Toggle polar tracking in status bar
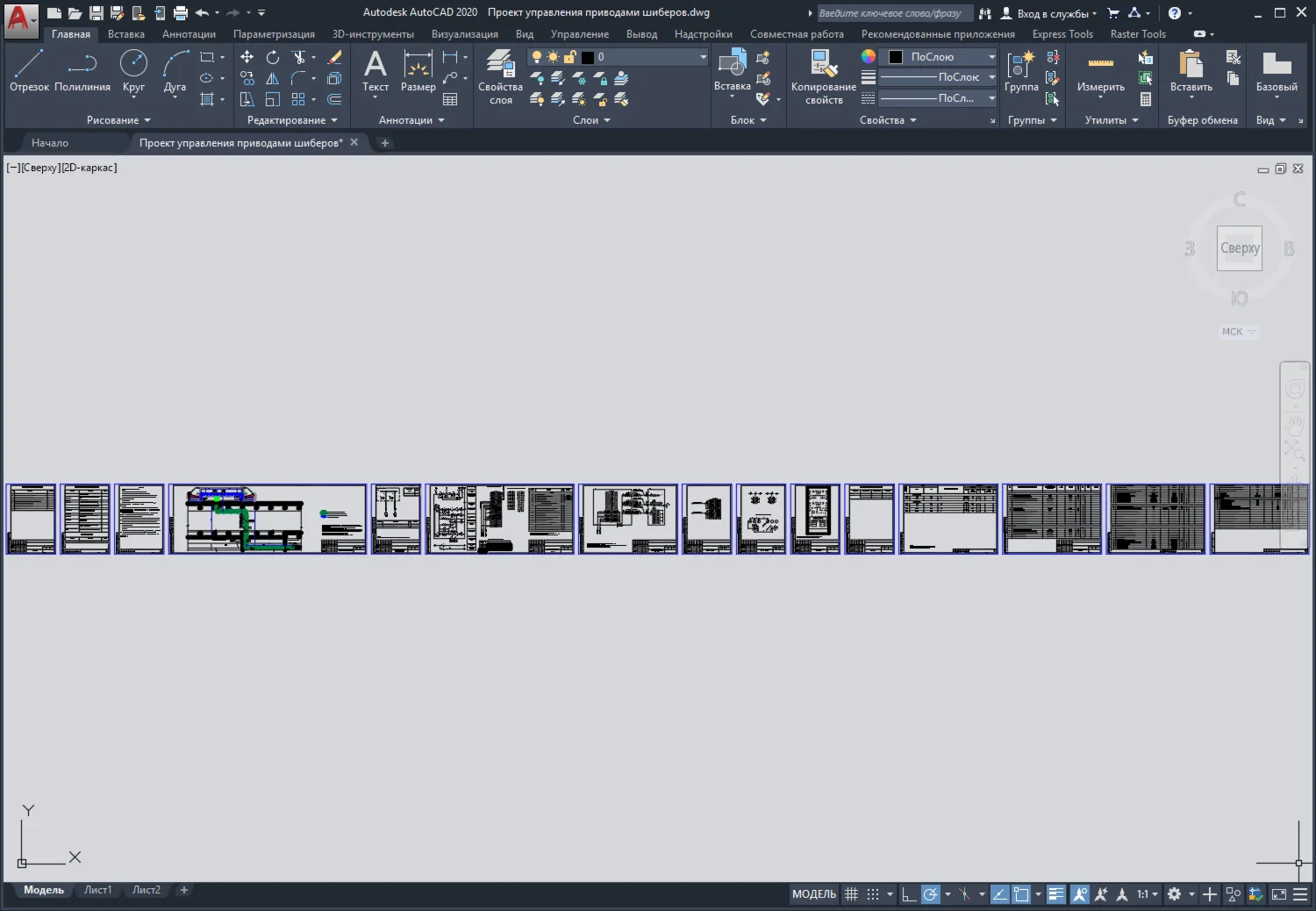1316x911 pixels. [931, 894]
